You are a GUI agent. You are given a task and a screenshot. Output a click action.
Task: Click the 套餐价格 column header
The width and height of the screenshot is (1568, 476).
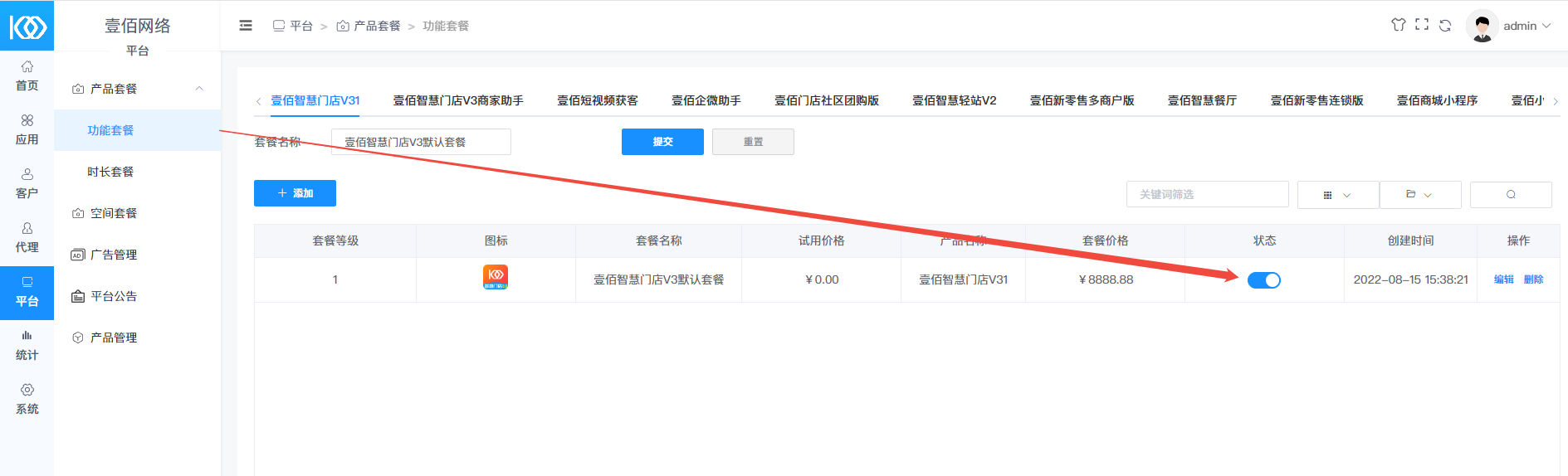pyautogui.click(x=1106, y=240)
